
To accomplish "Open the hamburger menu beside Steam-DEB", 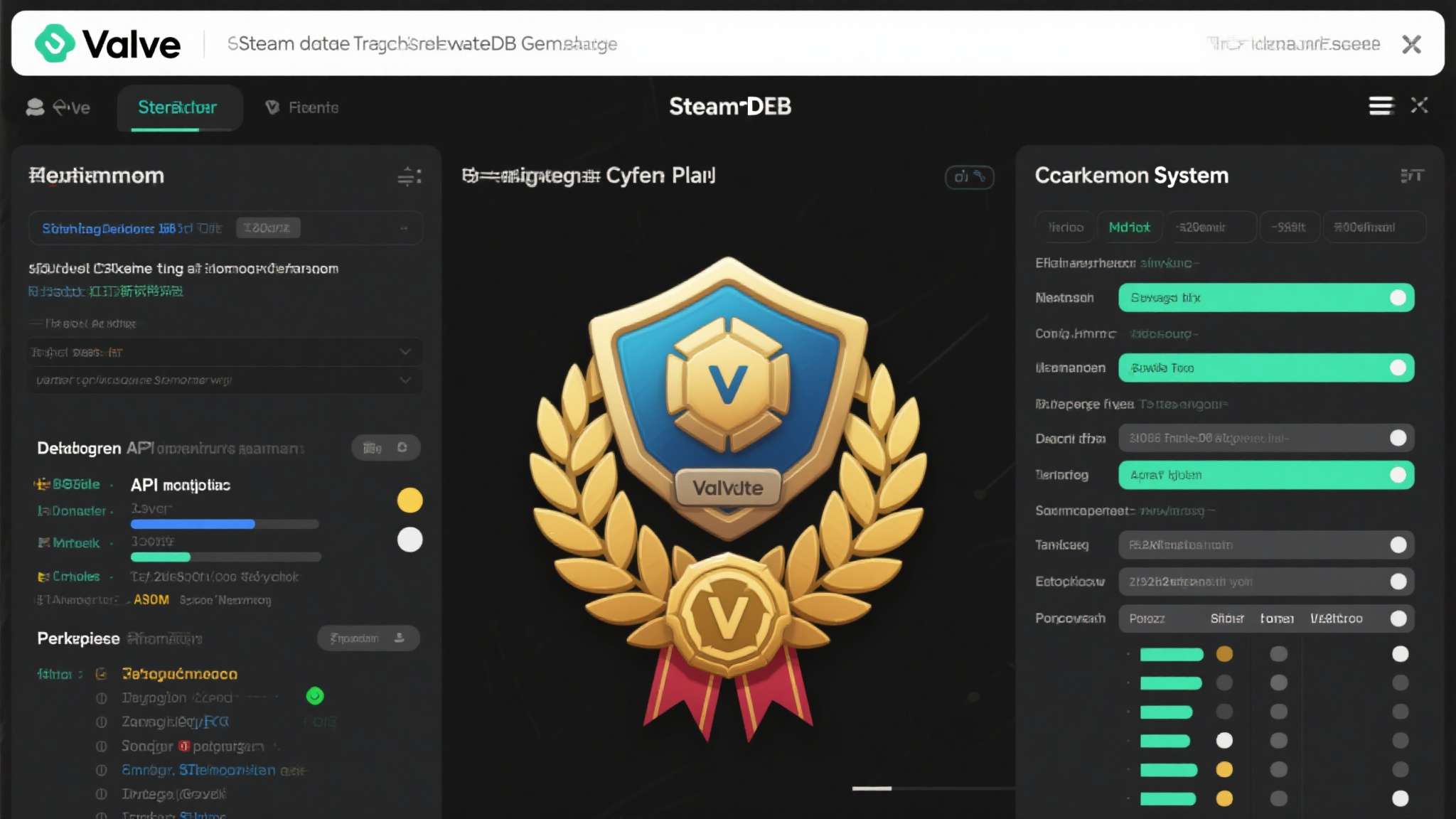I will 1381,106.
